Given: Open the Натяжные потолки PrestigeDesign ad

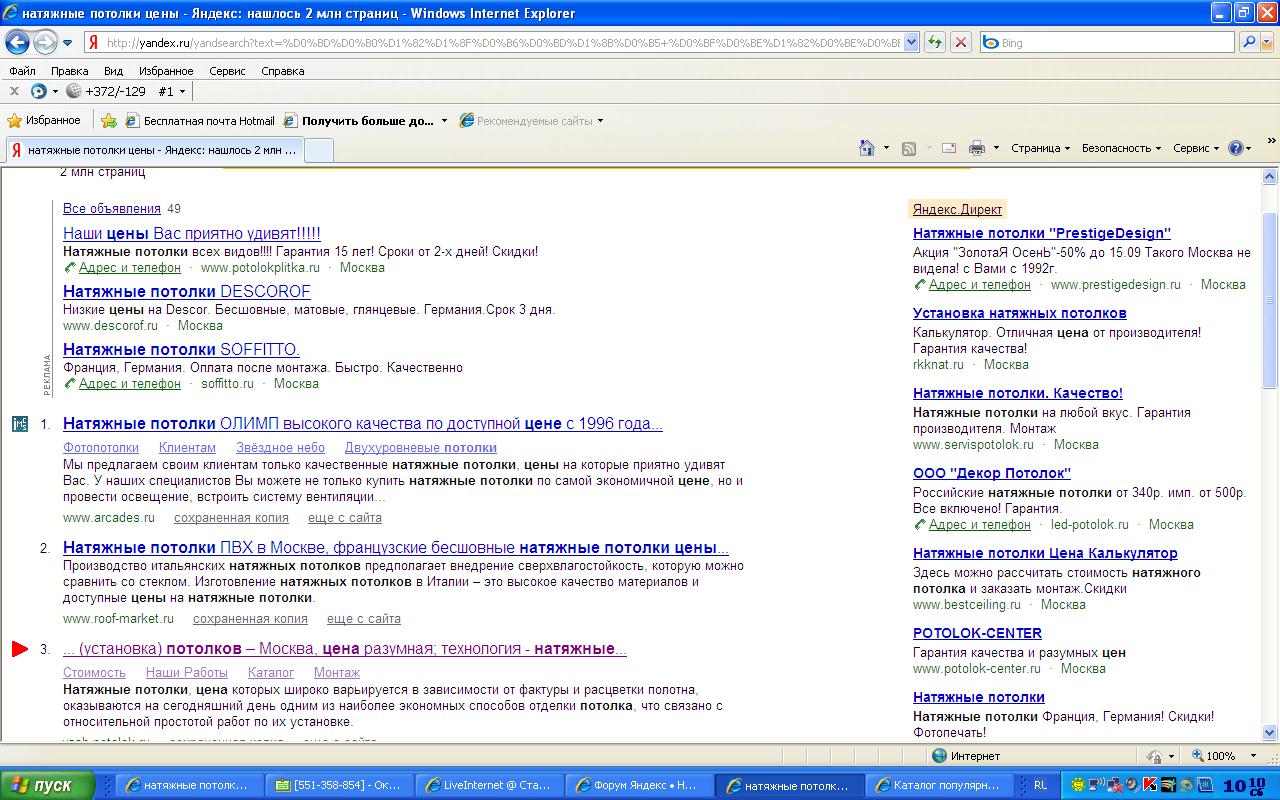Looking at the screenshot, I should coord(1042,233).
